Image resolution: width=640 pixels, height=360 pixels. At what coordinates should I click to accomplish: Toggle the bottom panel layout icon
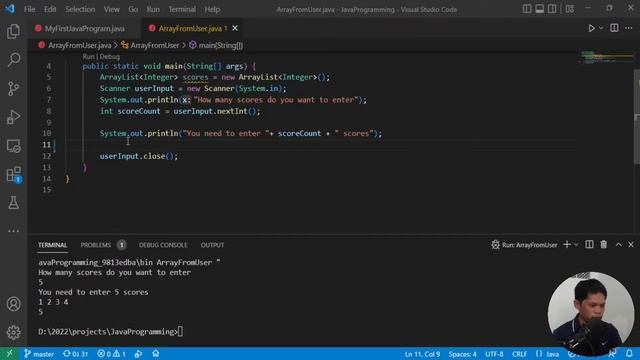(x=539, y=9)
